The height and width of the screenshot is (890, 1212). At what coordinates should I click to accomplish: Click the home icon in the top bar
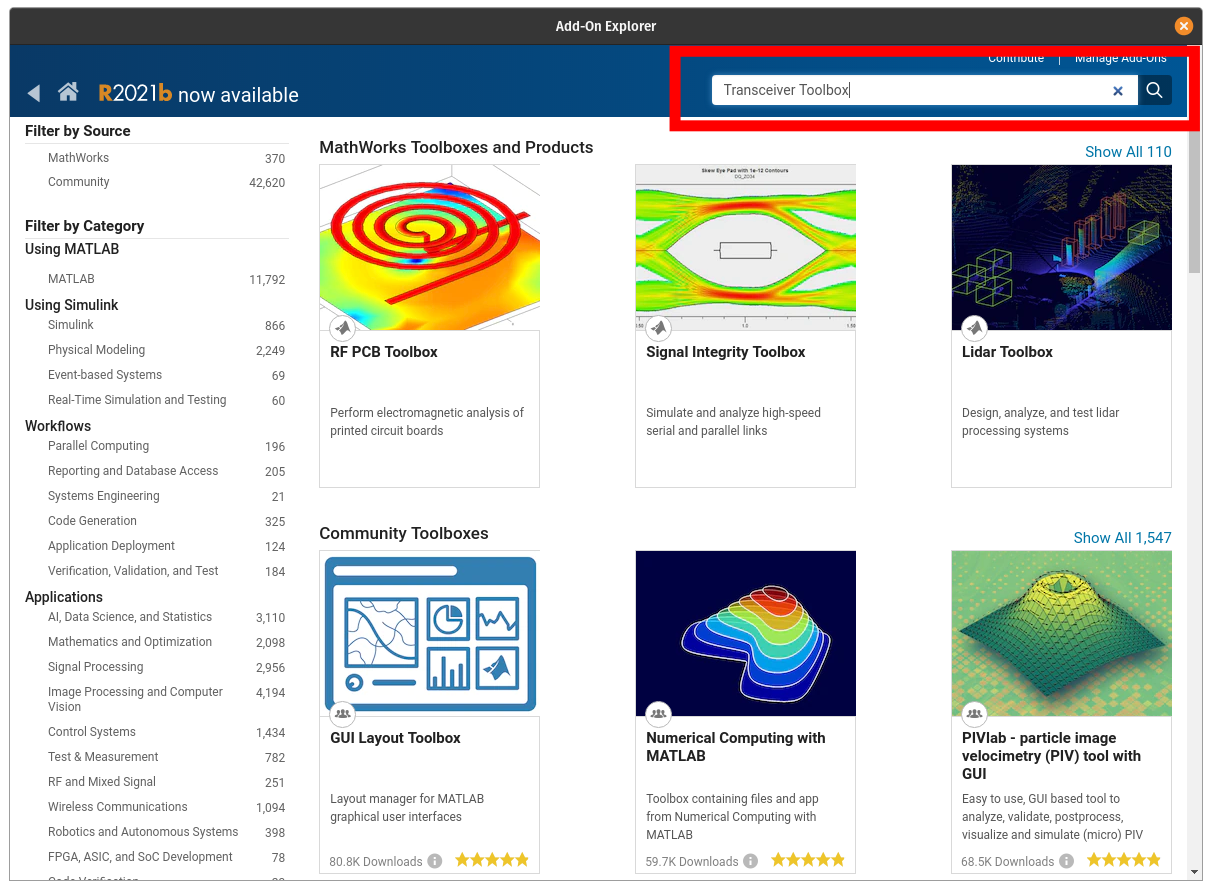pyautogui.click(x=67, y=91)
